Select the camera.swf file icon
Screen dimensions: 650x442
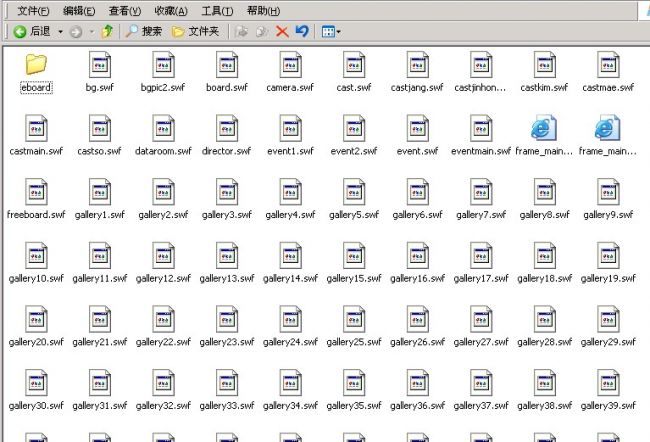coord(290,65)
